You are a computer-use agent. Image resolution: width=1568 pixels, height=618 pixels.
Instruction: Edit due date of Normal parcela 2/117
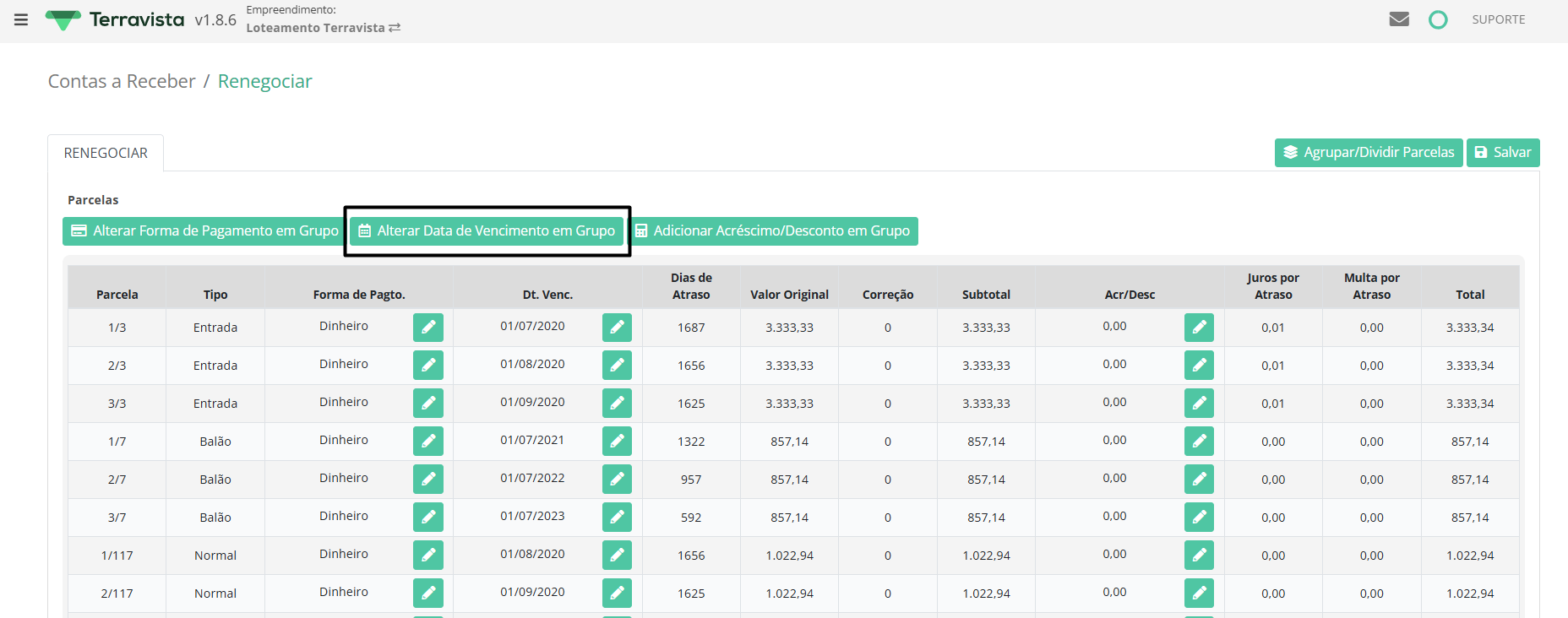coord(617,594)
